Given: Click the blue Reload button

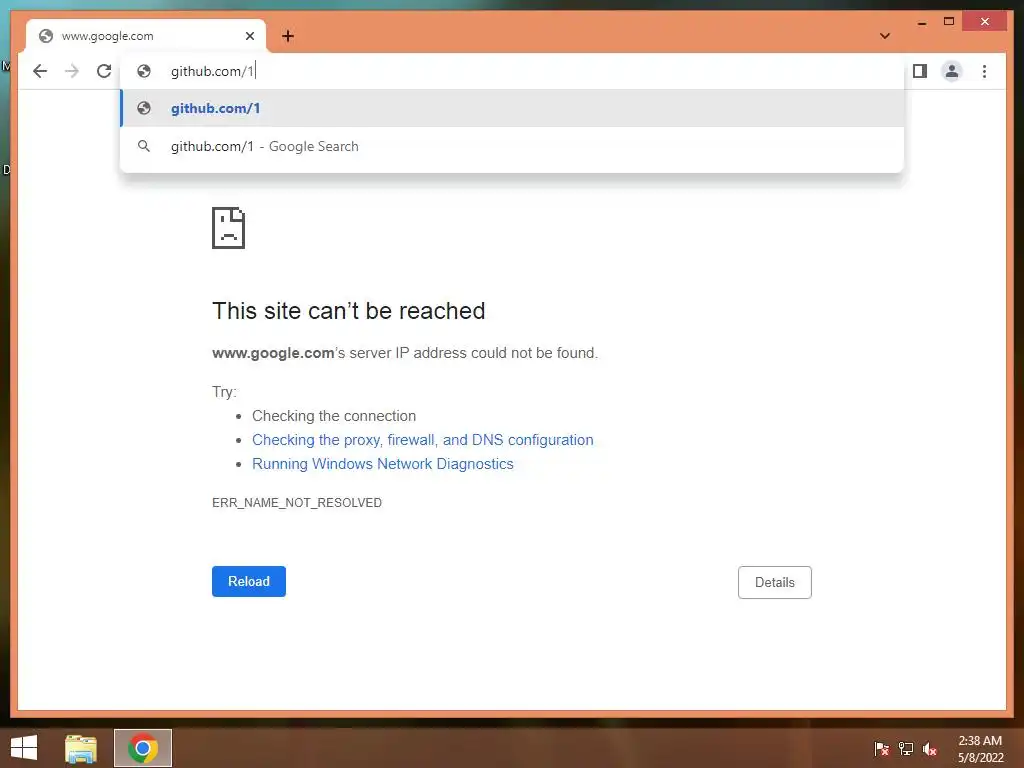Looking at the screenshot, I should point(249,581).
